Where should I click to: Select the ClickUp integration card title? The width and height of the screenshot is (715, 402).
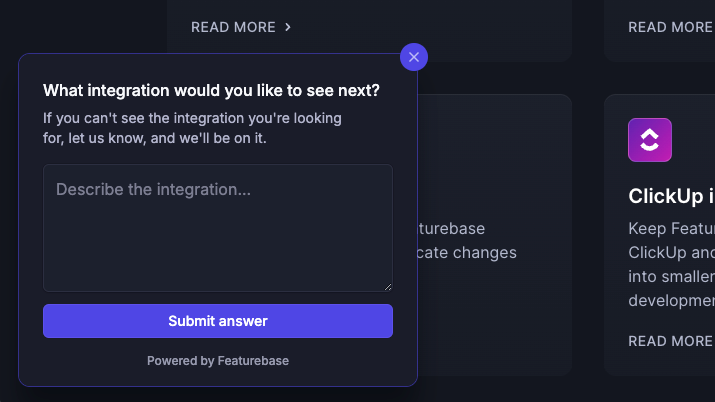coord(671,196)
